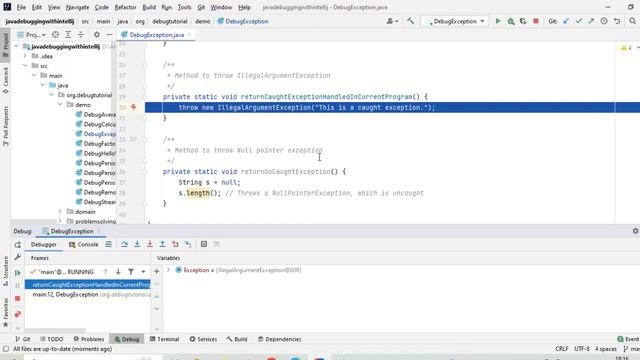Click Run to Cursor icon in debugger toolbar

[188, 244]
